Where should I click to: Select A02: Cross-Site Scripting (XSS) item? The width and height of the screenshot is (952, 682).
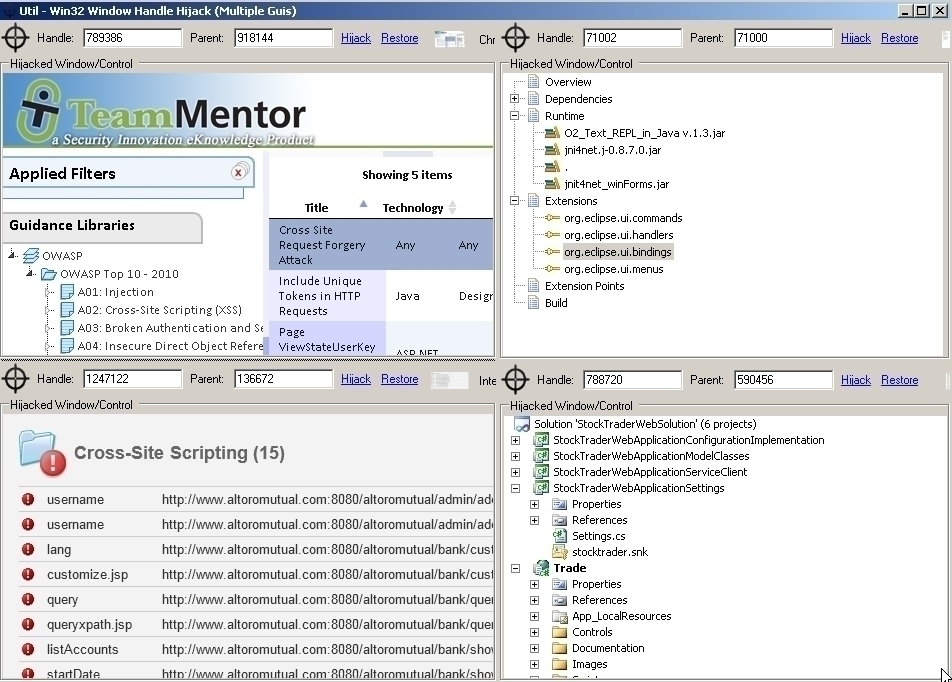(x=158, y=310)
